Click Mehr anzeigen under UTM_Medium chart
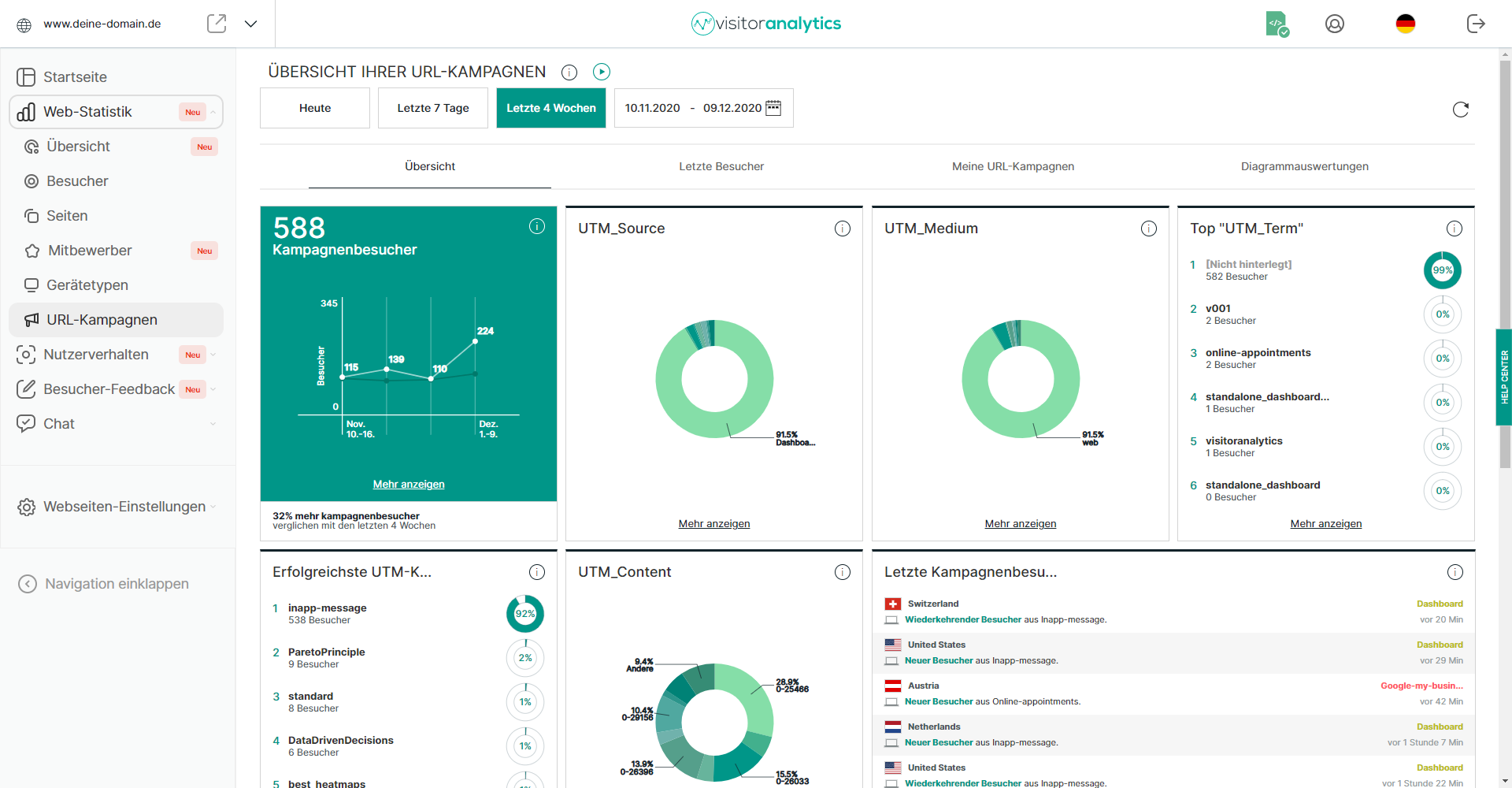This screenshot has height=788, width=1512. (x=1021, y=524)
